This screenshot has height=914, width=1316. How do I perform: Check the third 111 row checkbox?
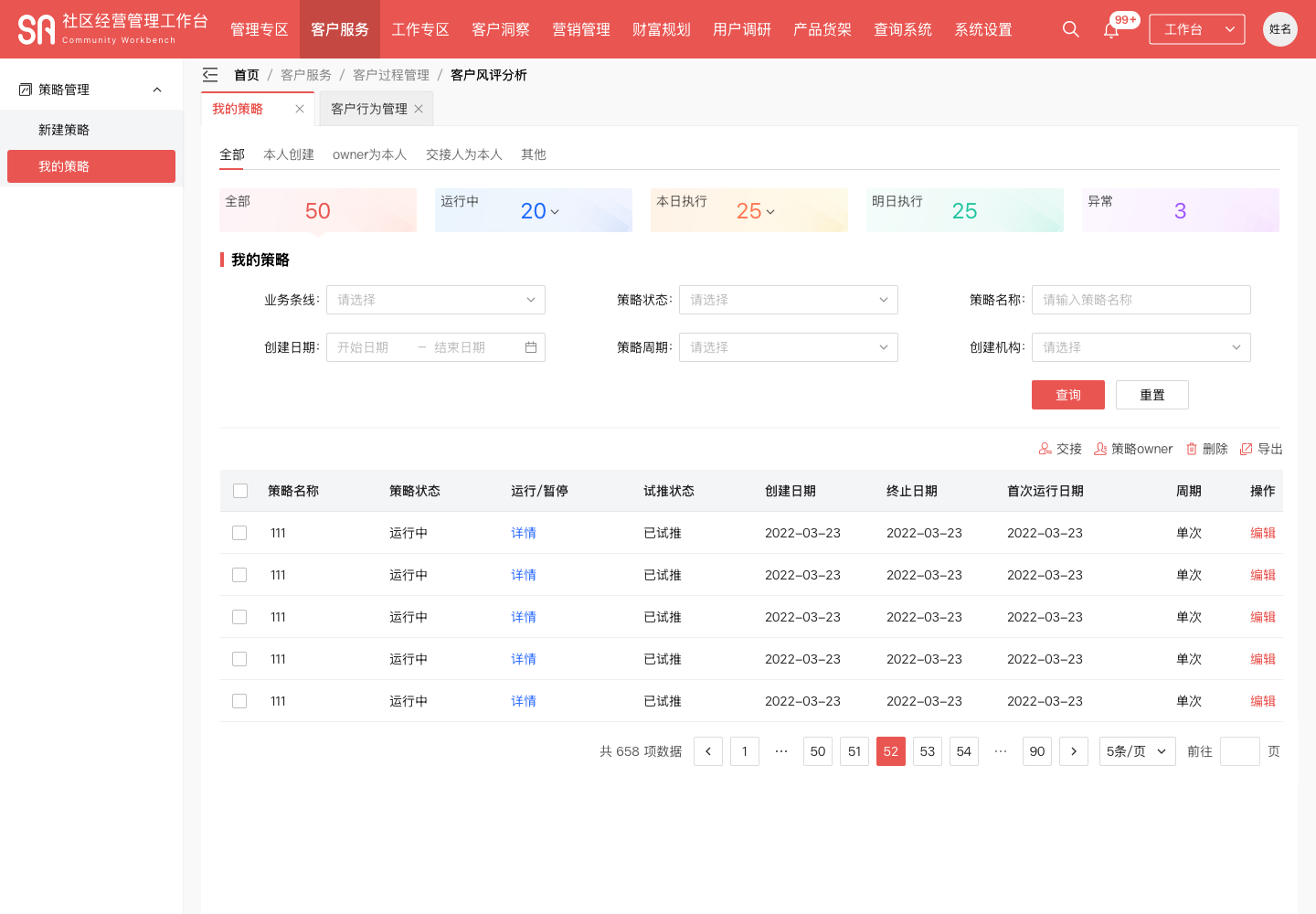point(239,617)
